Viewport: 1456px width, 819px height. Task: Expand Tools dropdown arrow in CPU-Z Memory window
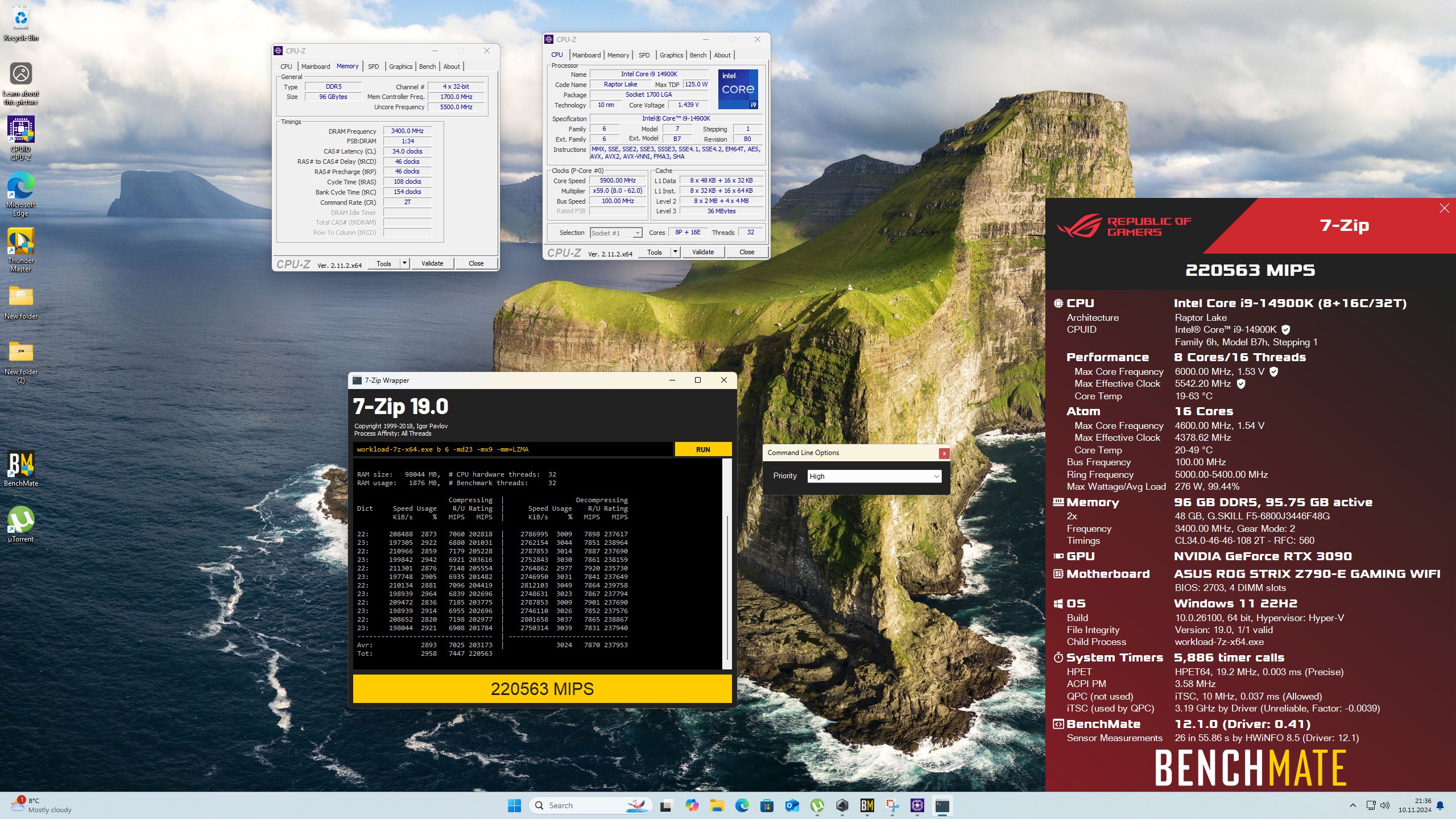tap(404, 263)
